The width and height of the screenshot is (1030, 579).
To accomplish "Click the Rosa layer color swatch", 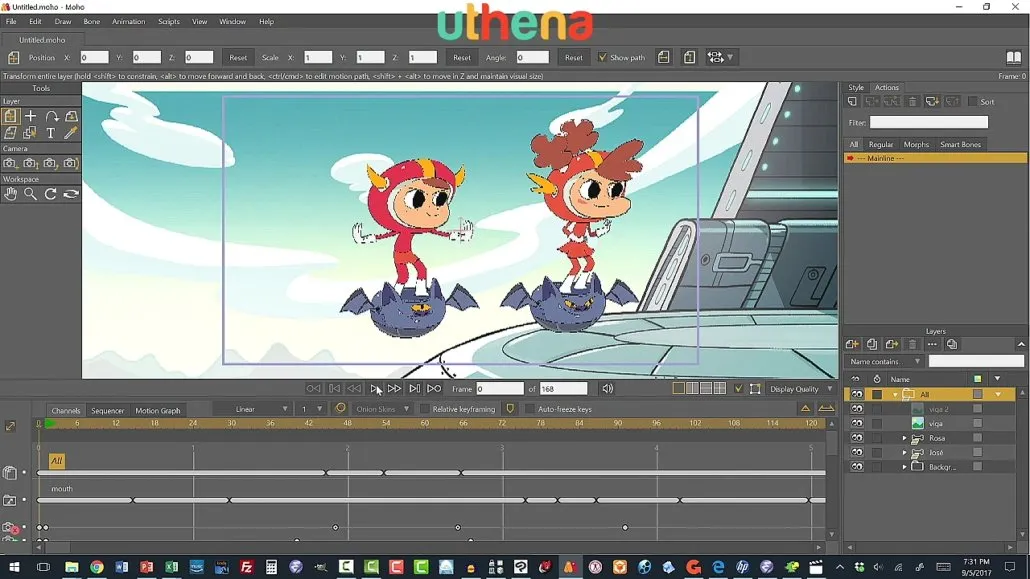I will click(977, 438).
